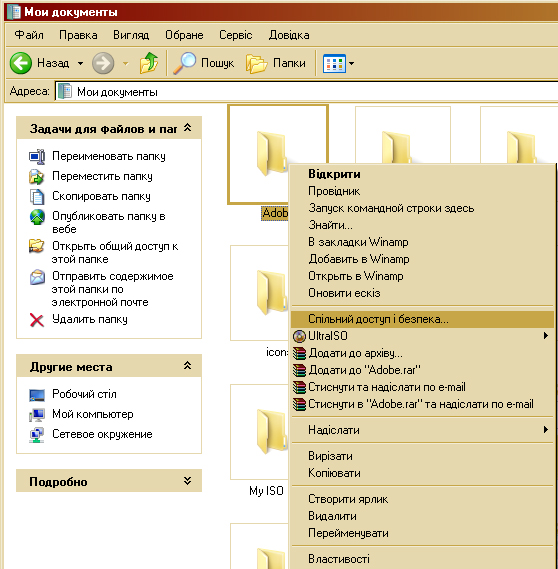The height and width of the screenshot is (569, 558).
Task: Choose Знайти... in the context menu
Action: pyautogui.click(x=423, y=225)
